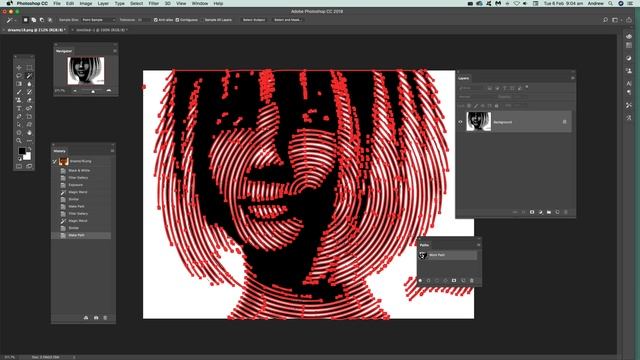The height and width of the screenshot is (360, 640).
Task: Delete current path trash icon
Action: coord(472,280)
